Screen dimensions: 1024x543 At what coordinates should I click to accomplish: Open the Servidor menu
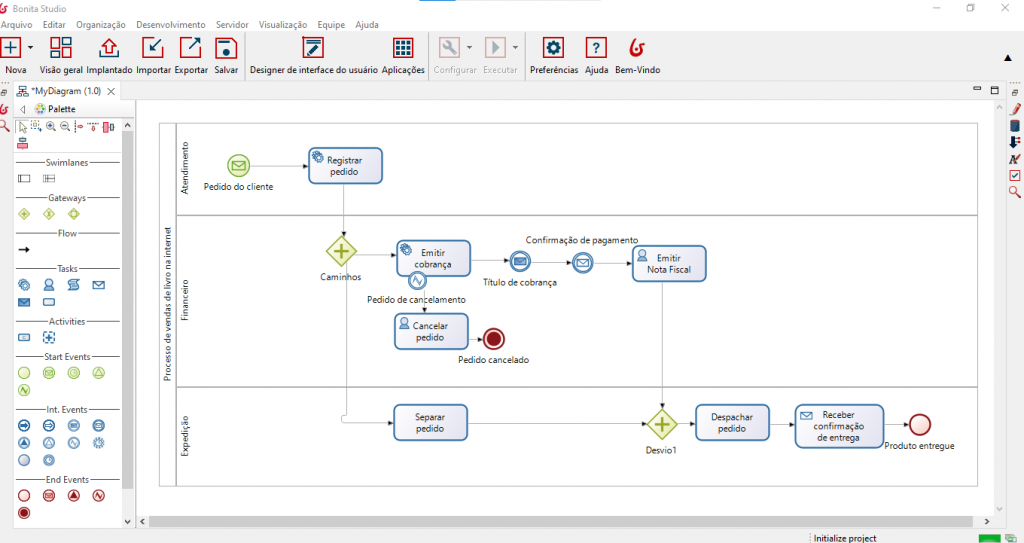click(232, 24)
